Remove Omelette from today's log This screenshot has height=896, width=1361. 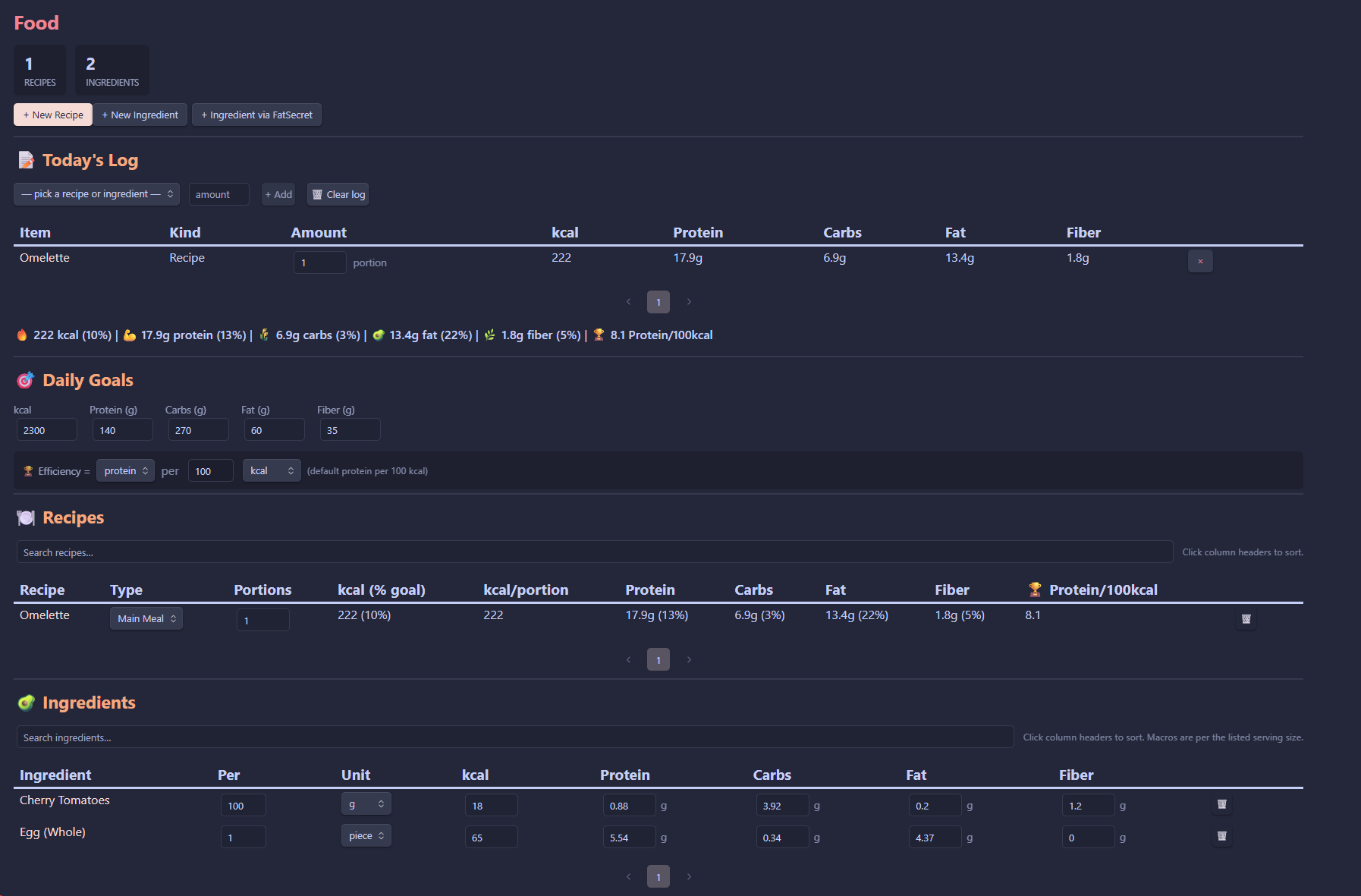click(x=1200, y=261)
